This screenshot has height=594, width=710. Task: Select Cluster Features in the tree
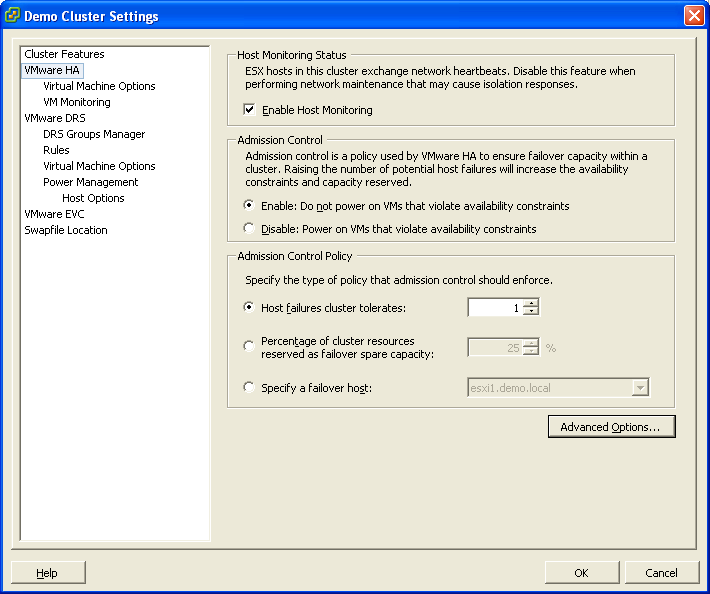point(64,54)
